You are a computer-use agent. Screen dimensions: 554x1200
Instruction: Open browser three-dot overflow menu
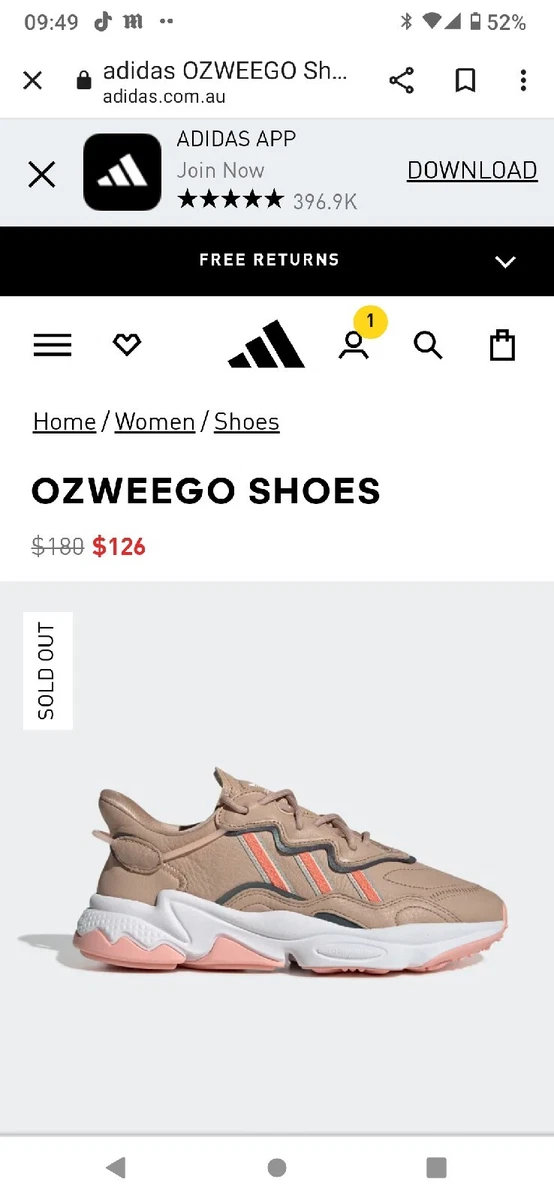tap(523, 81)
